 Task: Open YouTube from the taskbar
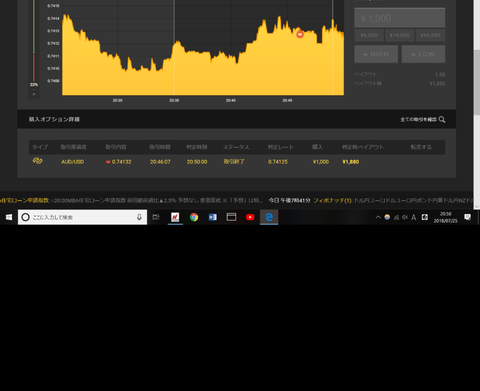pos(250,217)
